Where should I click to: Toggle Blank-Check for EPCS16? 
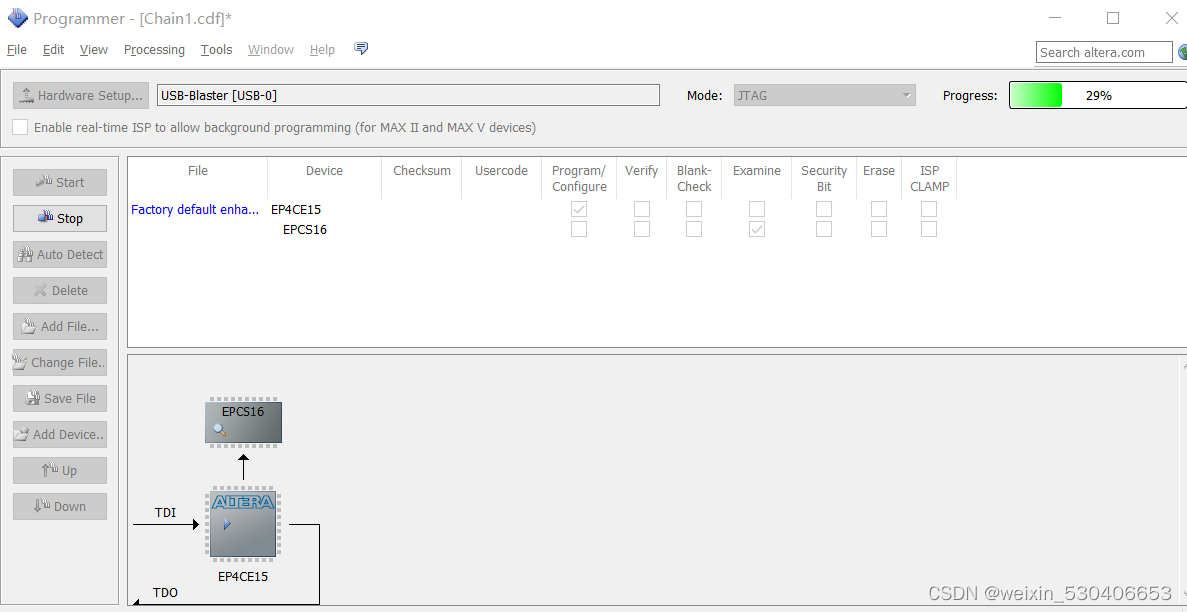coord(694,229)
